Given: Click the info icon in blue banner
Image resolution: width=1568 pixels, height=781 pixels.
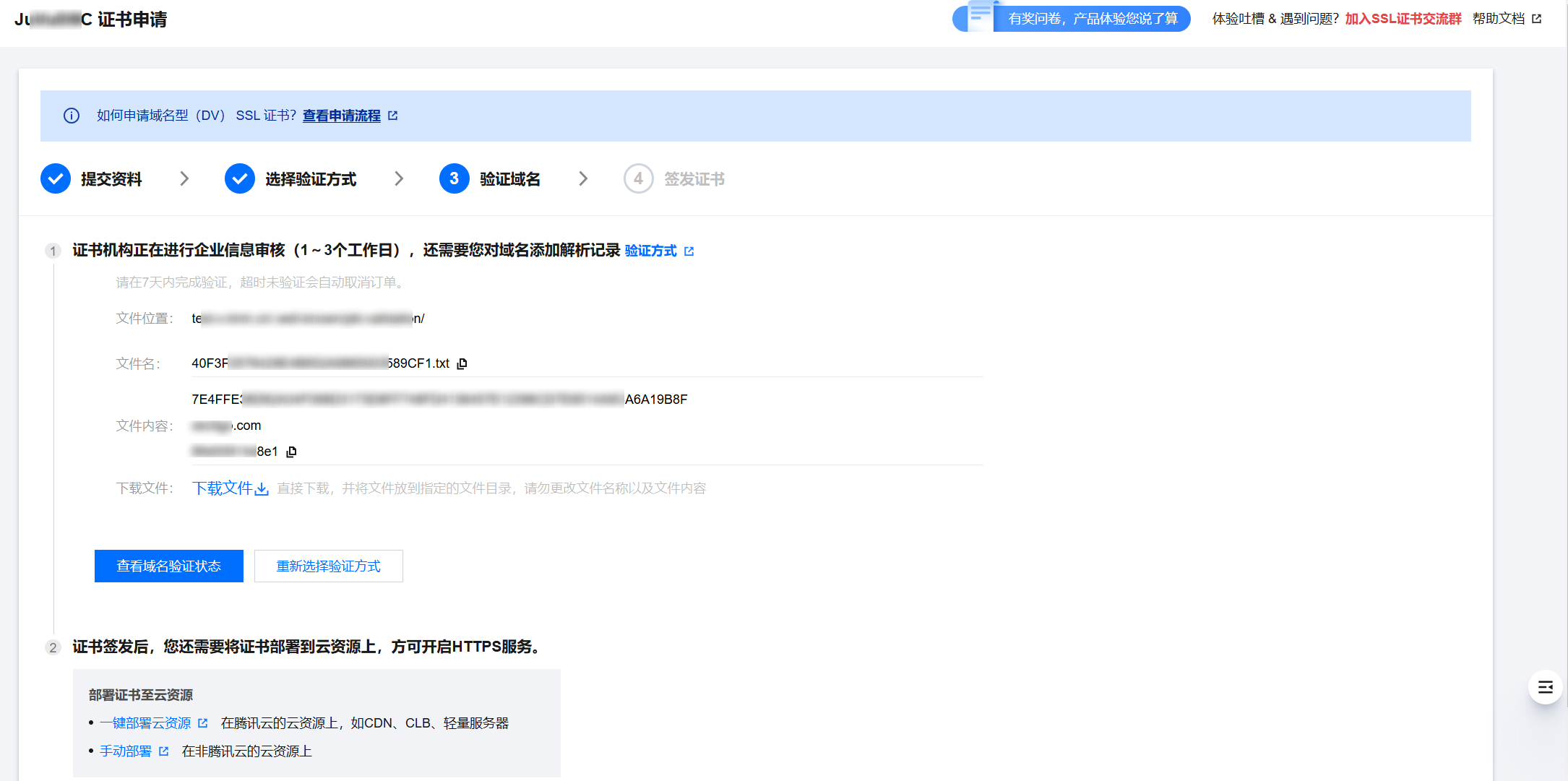Looking at the screenshot, I should click(72, 116).
